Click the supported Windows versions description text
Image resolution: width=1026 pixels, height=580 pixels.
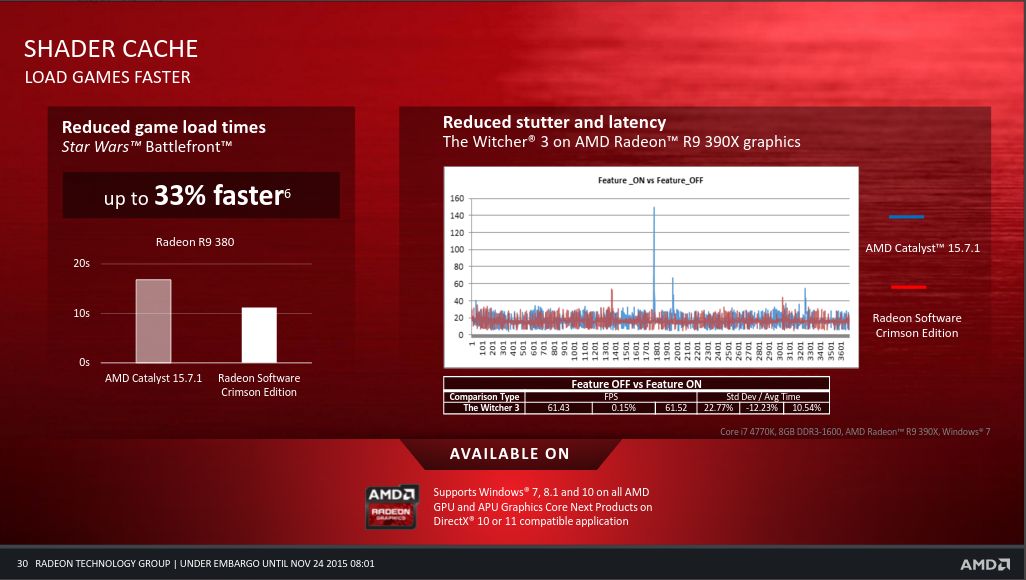click(x=542, y=507)
